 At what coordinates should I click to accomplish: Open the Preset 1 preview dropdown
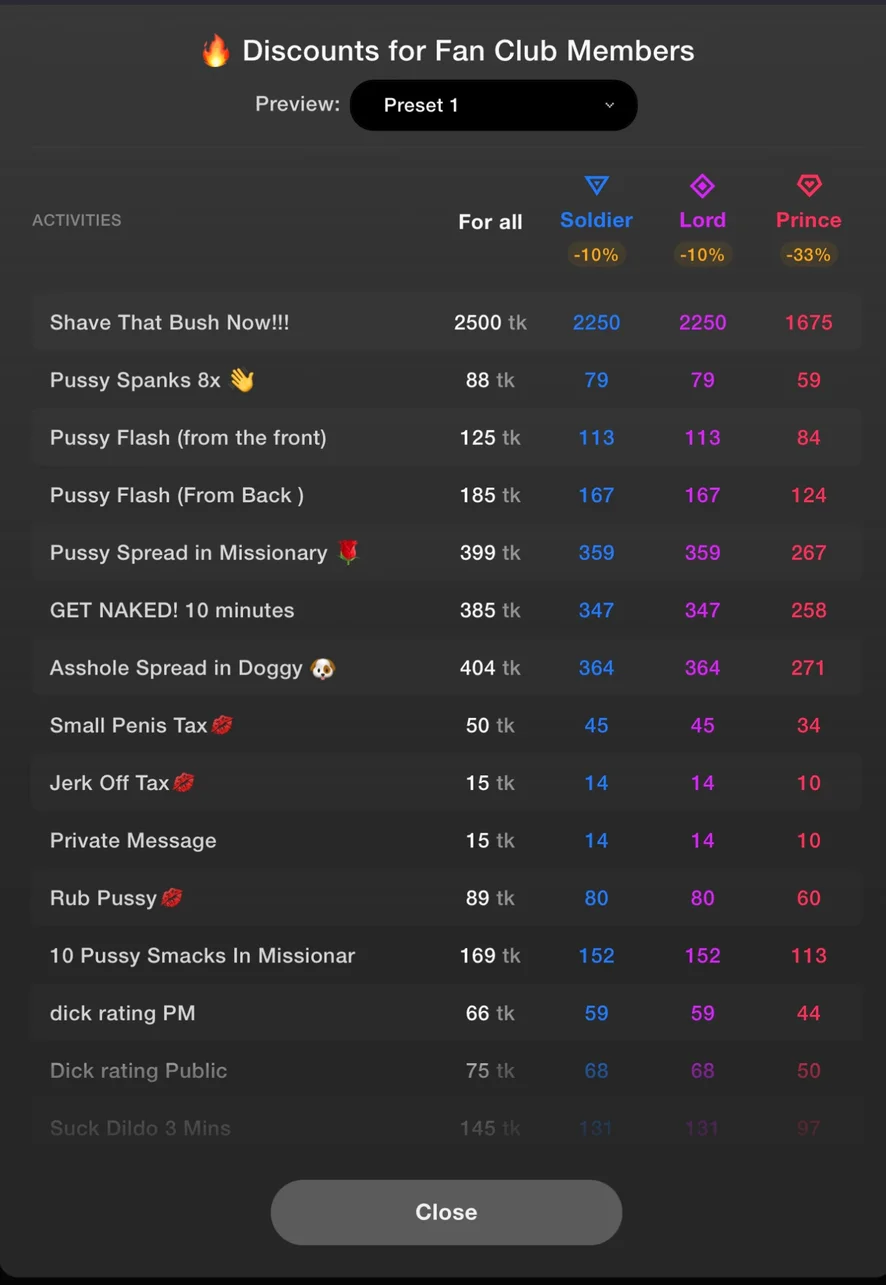coord(493,105)
